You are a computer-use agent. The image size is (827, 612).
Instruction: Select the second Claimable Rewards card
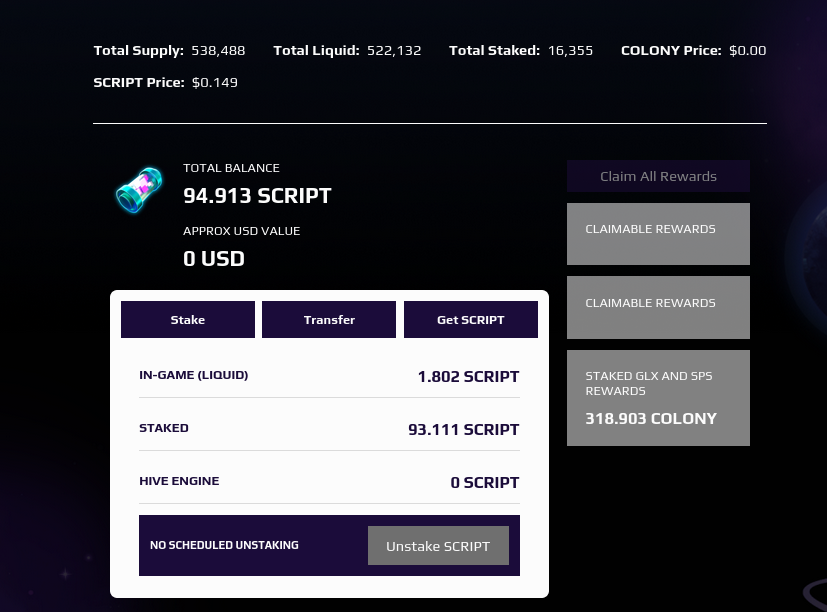click(x=658, y=307)
